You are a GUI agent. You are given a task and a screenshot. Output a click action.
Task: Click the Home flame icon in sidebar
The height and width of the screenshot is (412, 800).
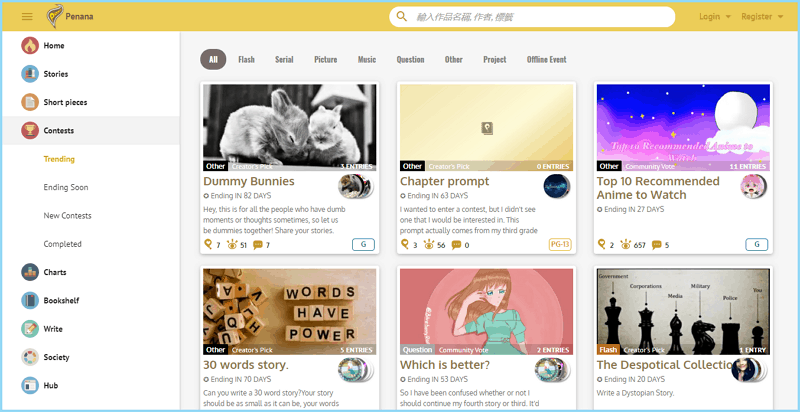30,46
